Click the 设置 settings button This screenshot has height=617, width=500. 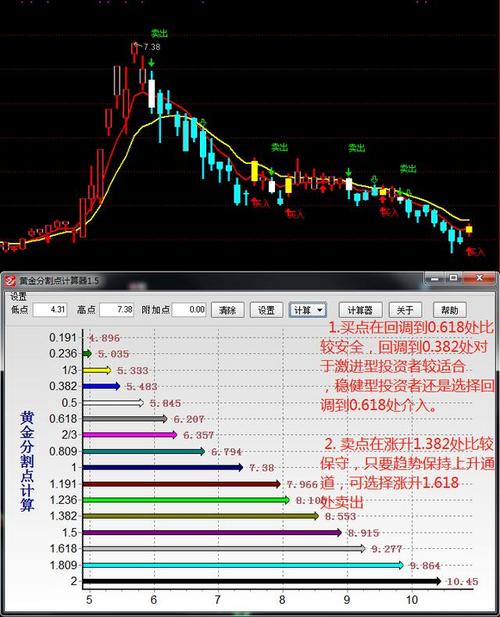pyautogui.click(x=266, y=310)
